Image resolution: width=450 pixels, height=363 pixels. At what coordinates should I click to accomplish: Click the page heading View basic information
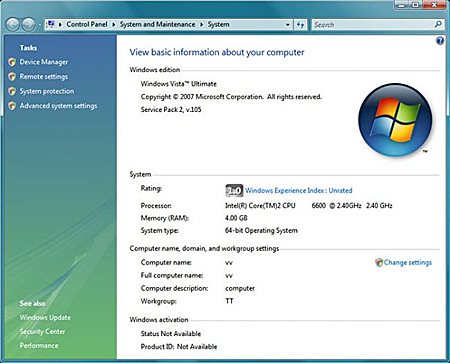pyautogui.click(x=217, y=52)
